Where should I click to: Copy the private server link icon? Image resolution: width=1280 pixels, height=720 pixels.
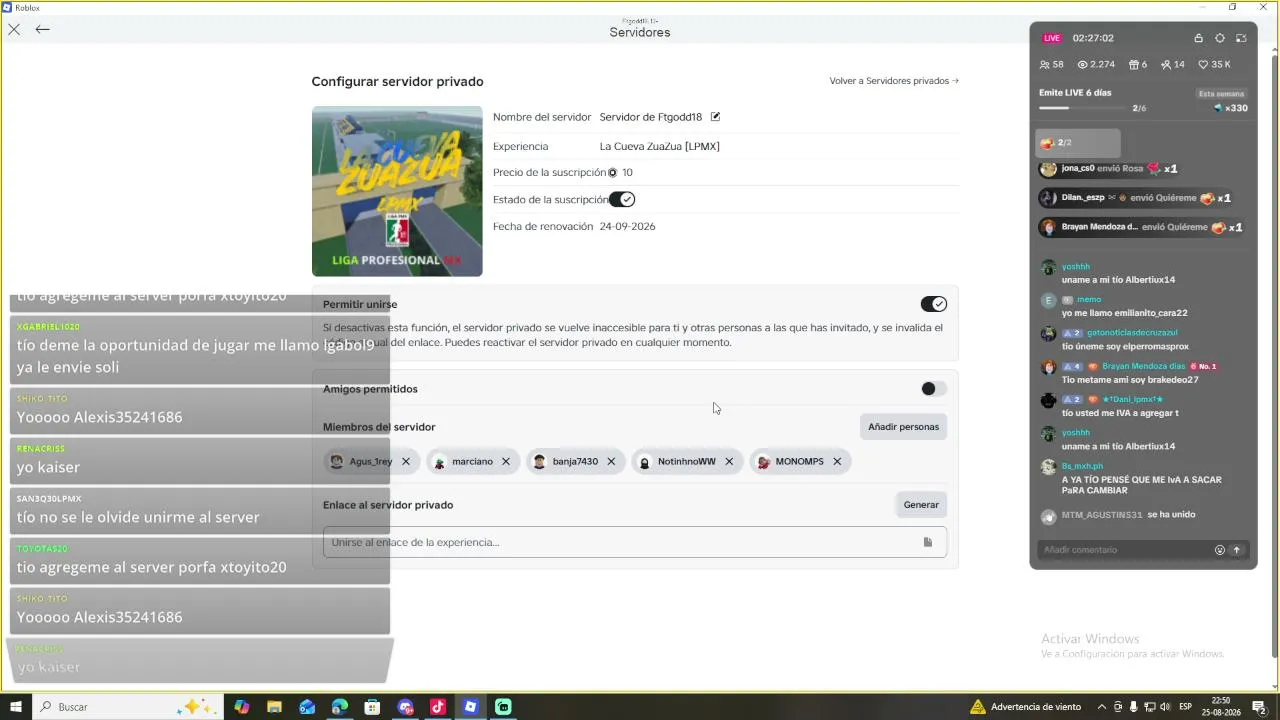928,542
